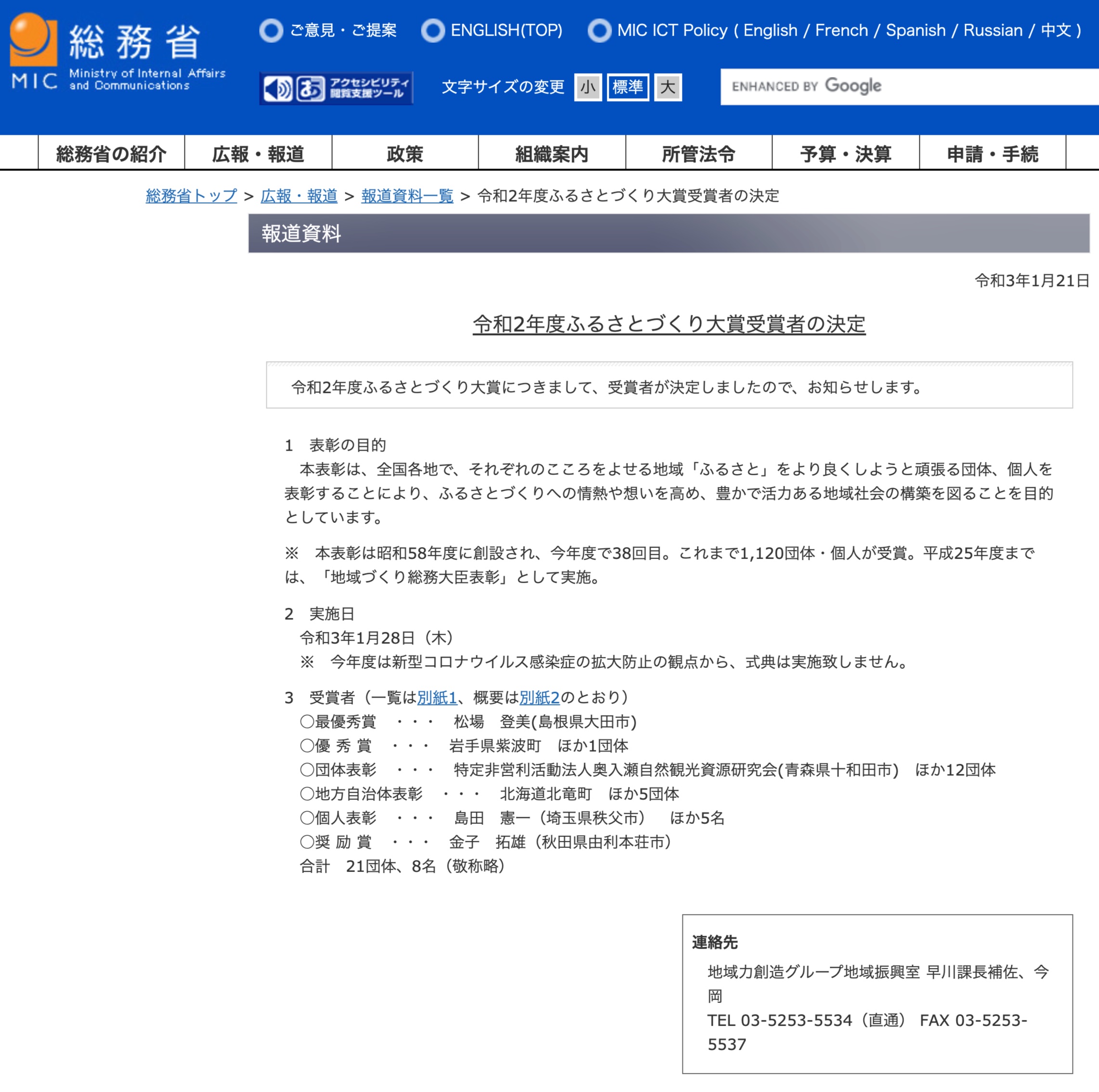Set text size to standard (標準)
This screenshot has height=1092, width=1099.
[x=628, y=87]
